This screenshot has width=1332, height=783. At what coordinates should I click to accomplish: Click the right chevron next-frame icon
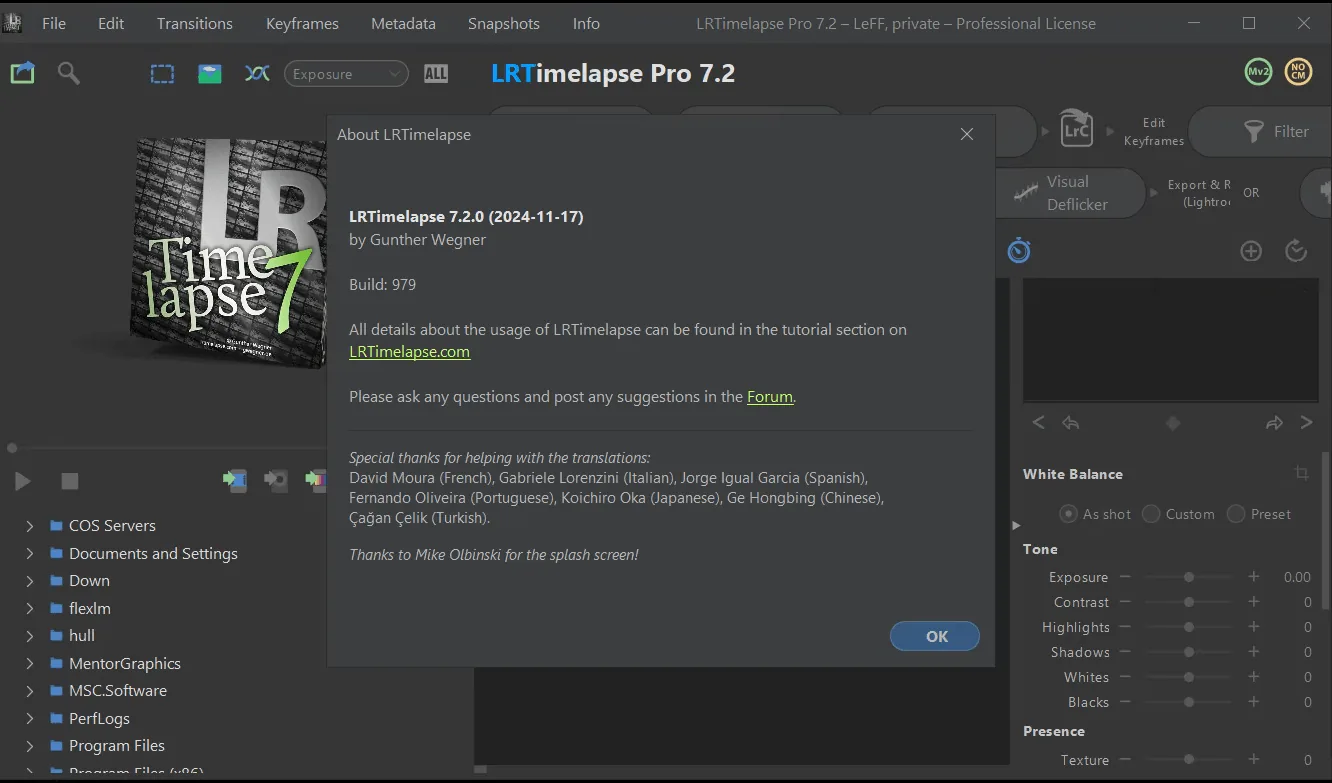(1306, 423)
